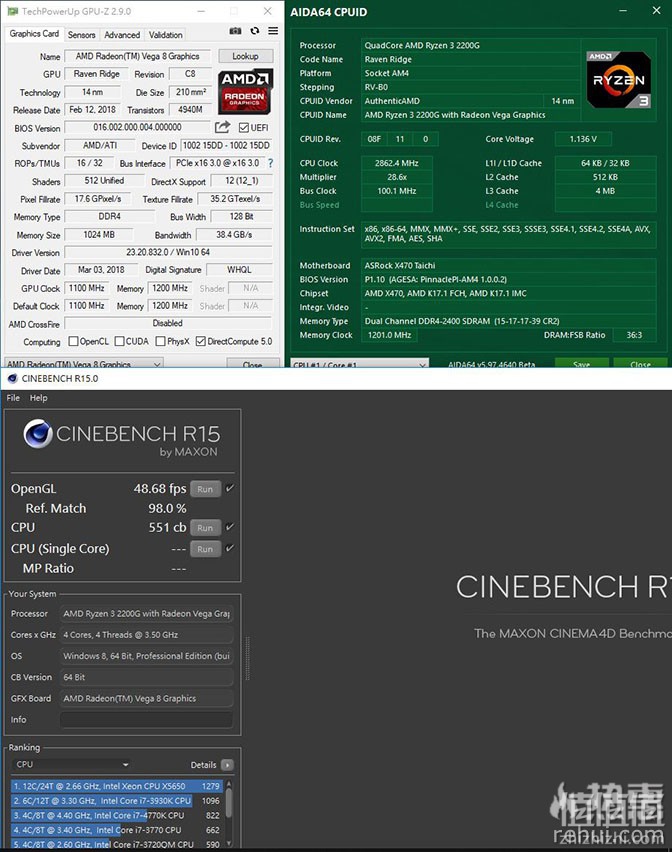Click the GPU-Z title bar app icon
The image size is (672, 852).
point(12,11)
